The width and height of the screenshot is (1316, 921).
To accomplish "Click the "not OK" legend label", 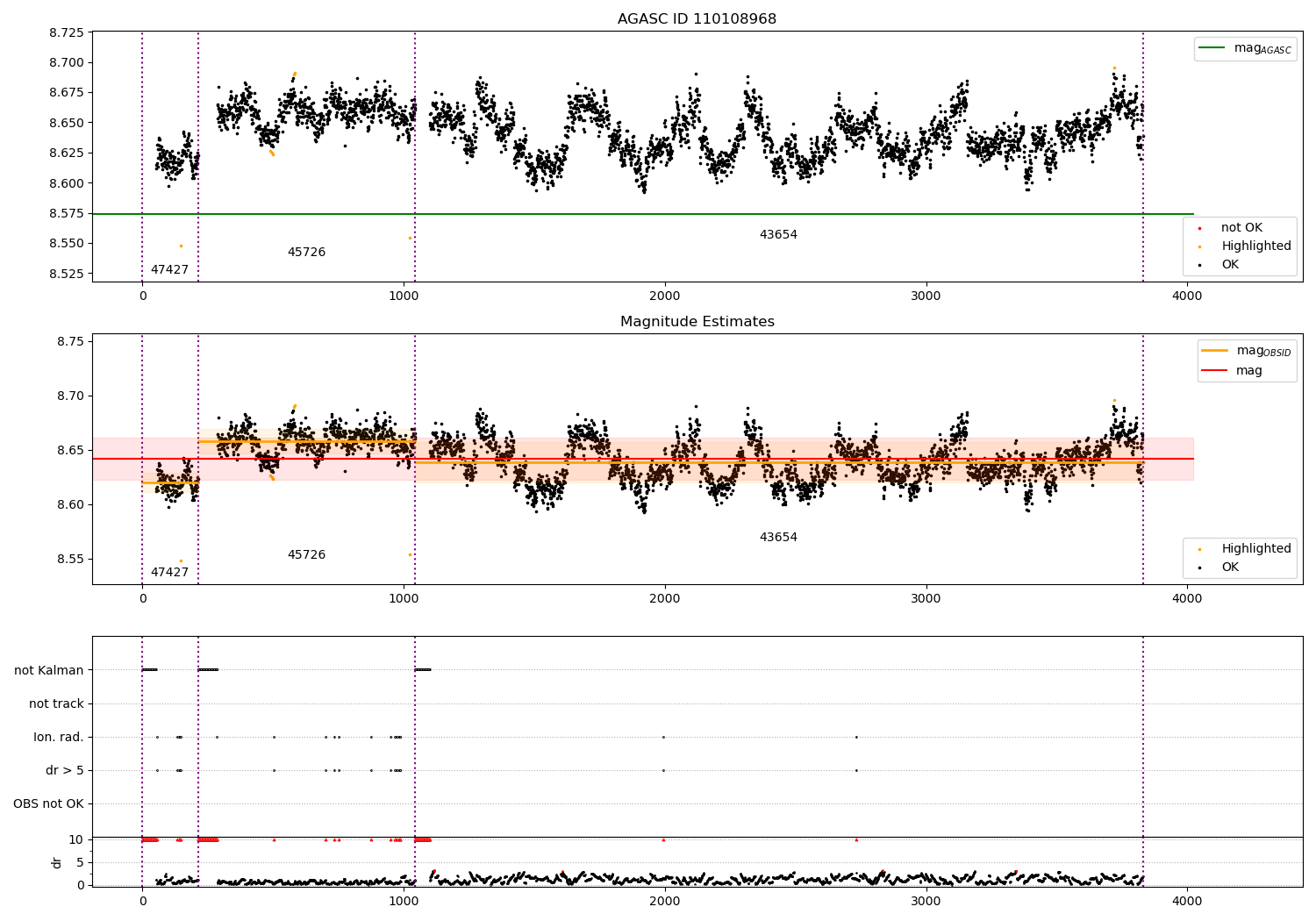I will tap(1241, 228).
